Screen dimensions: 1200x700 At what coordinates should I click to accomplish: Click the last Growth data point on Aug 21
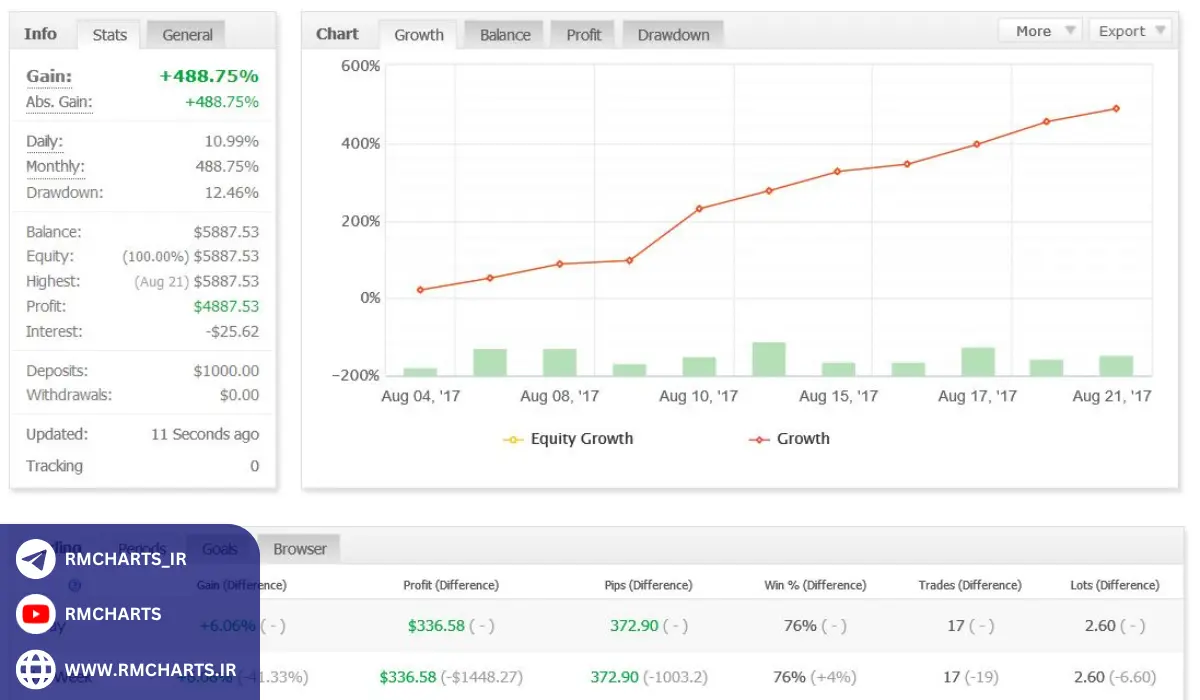click(1116, 108)
